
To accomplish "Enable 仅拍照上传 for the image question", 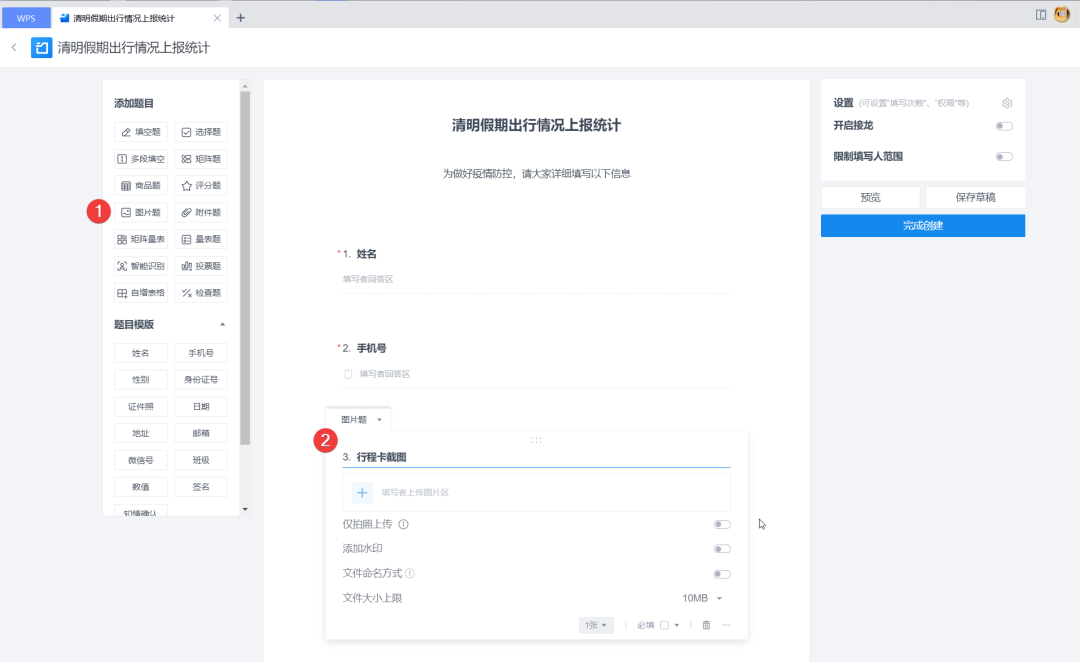I will point(722,523).
